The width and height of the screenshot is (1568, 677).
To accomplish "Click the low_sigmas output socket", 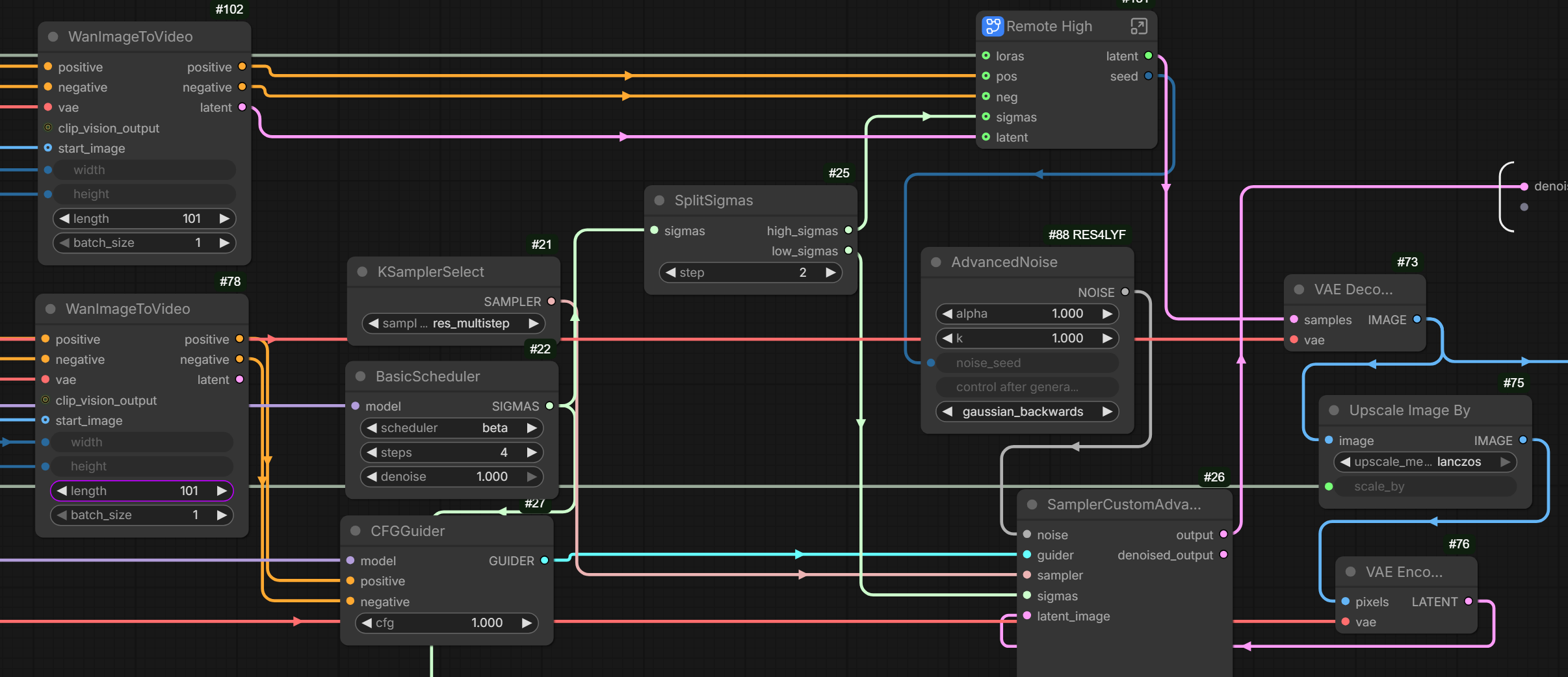I will coord(848,251).
